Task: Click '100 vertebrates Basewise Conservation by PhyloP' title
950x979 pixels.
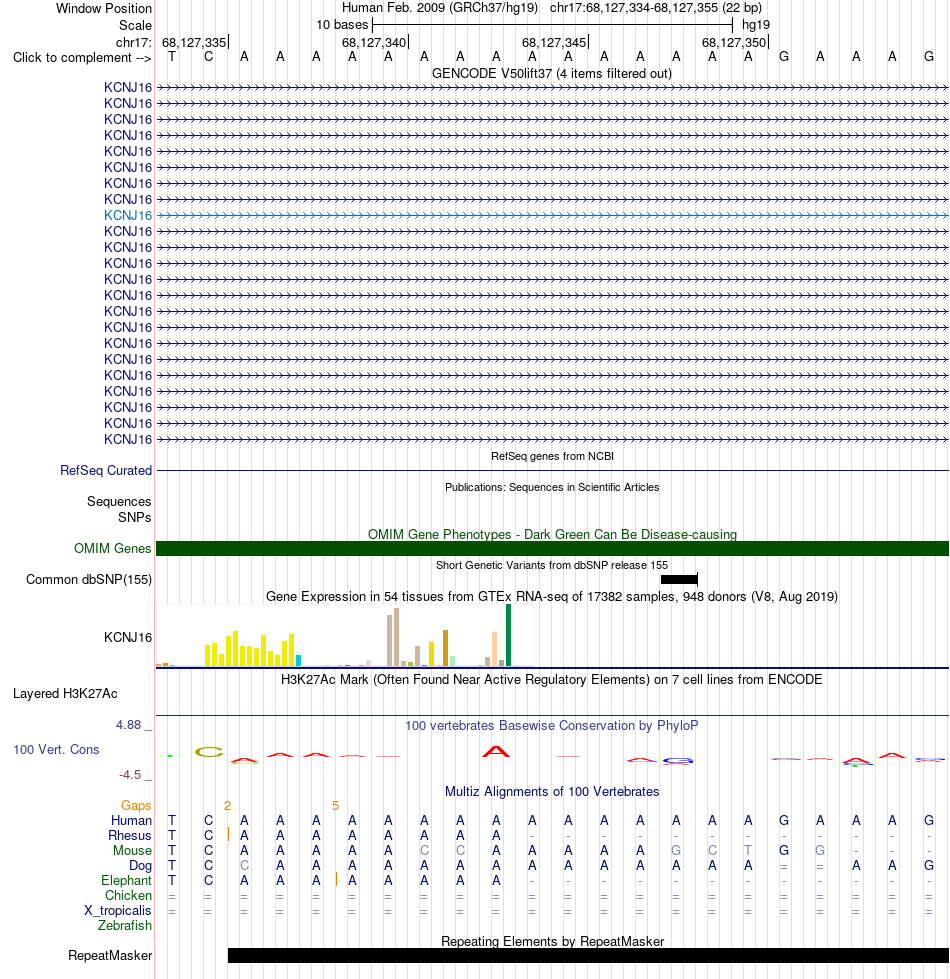Action: coord(552,726)
